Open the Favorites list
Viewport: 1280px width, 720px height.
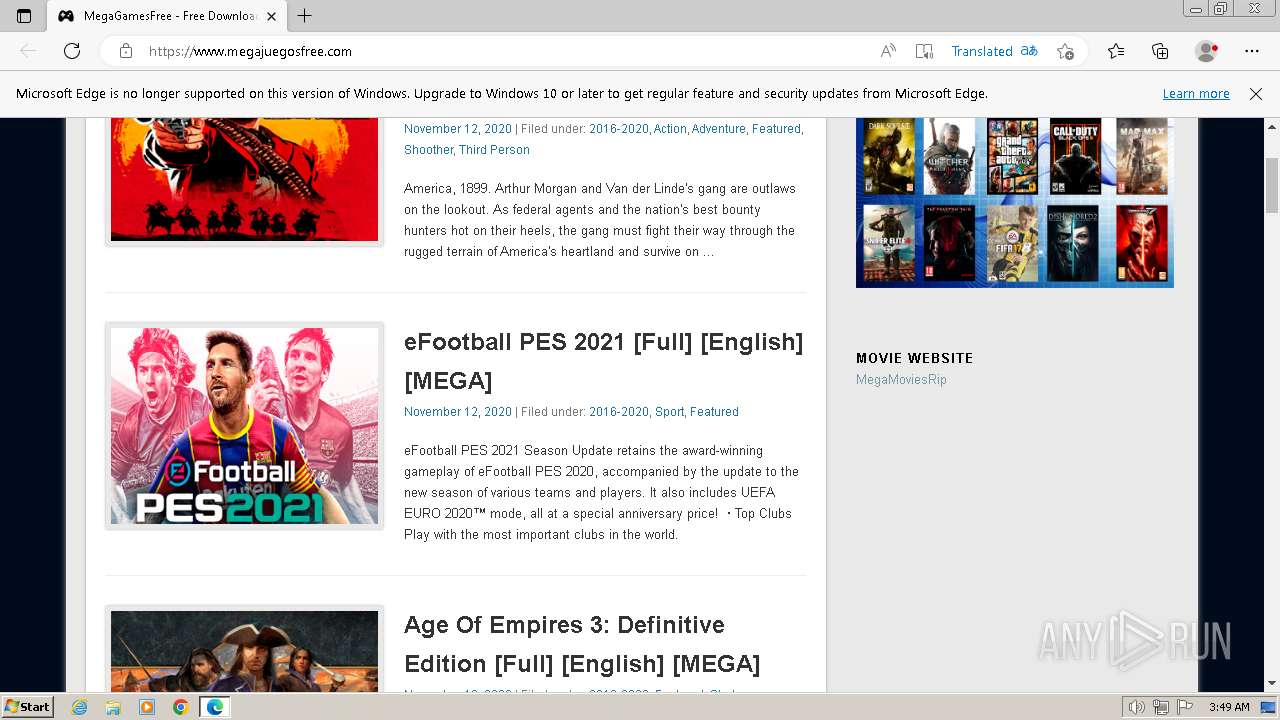1116,51
